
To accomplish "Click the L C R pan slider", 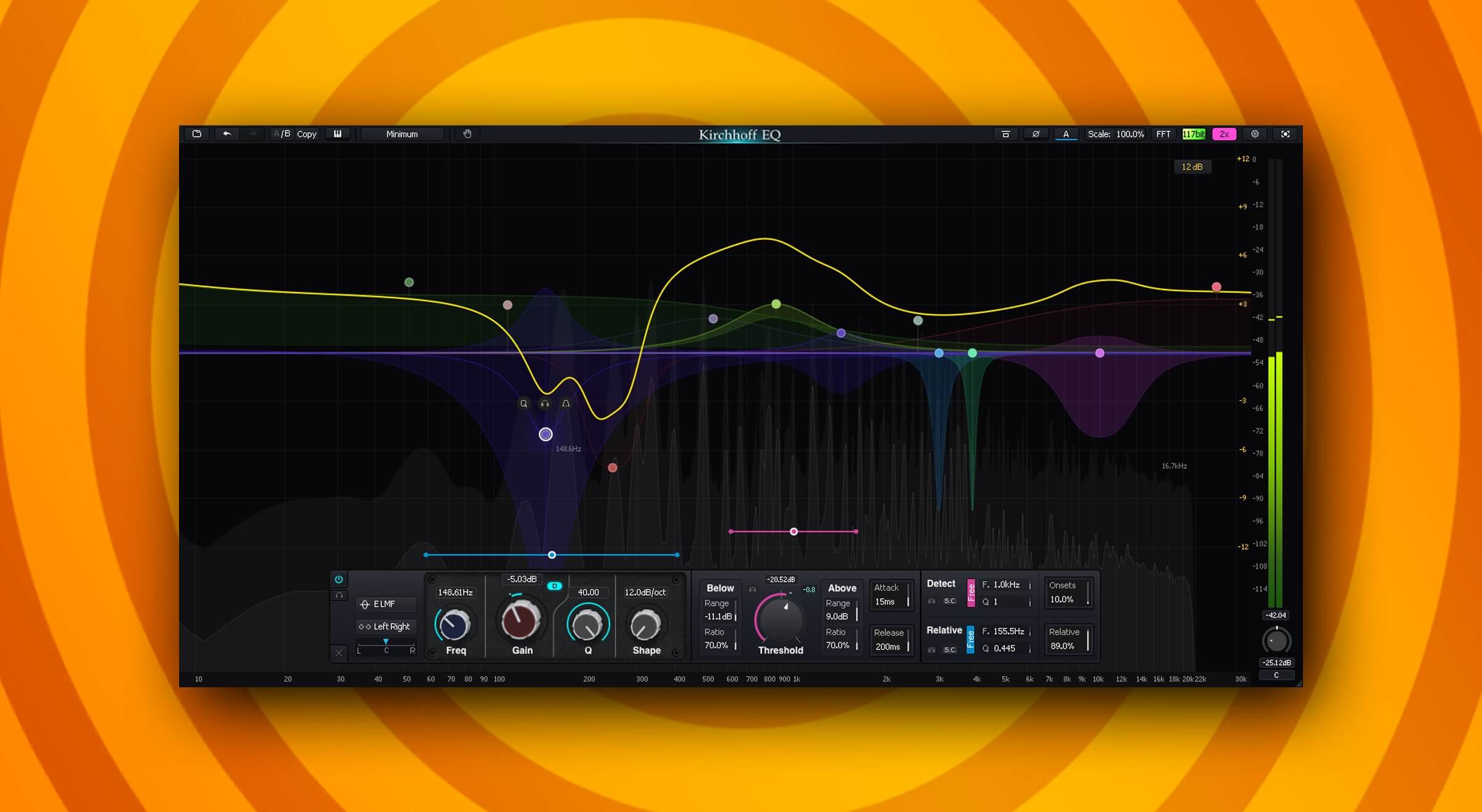I will 386,643.
